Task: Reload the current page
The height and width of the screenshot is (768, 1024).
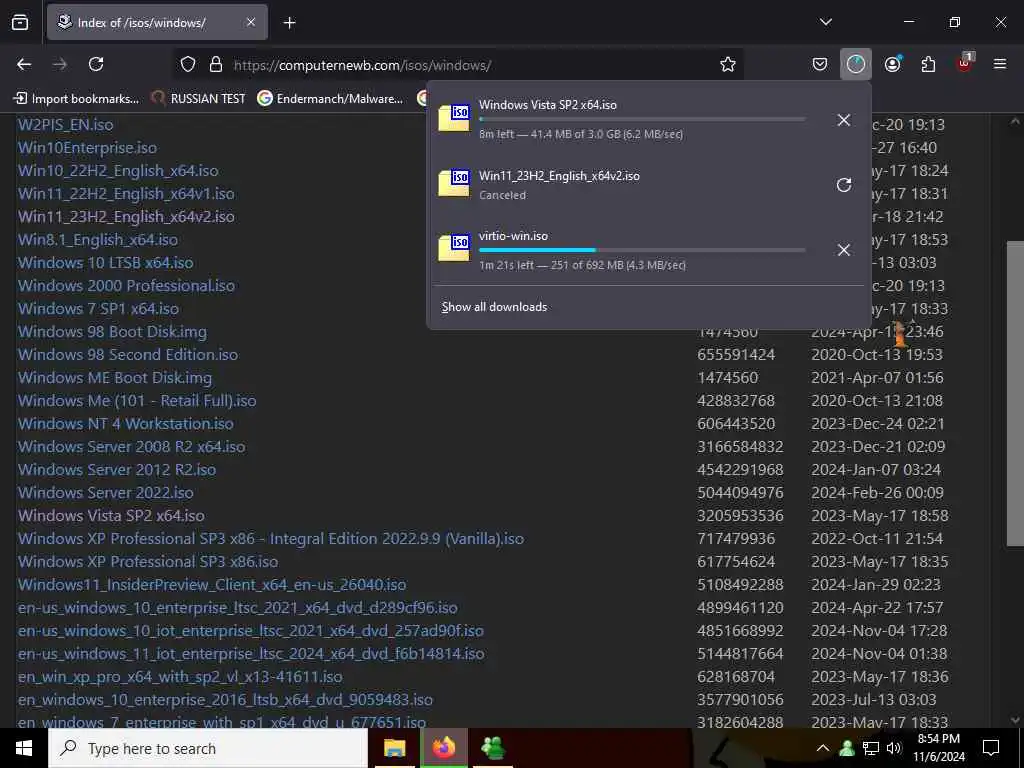Action: tap(96, 64)
